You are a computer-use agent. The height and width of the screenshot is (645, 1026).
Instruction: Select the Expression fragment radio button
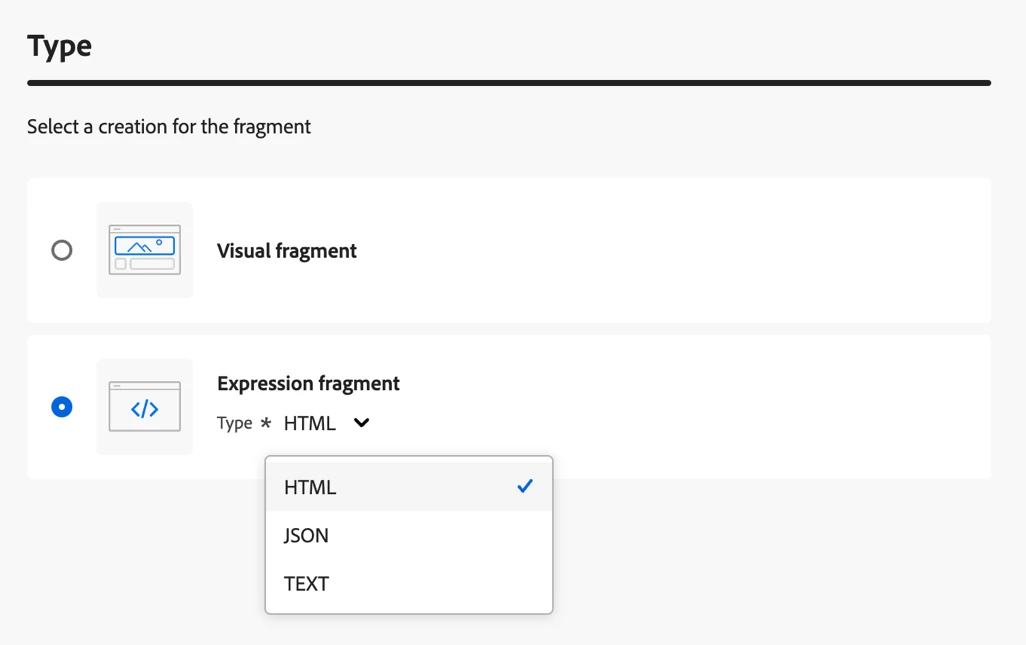click(x=62, y=407)
